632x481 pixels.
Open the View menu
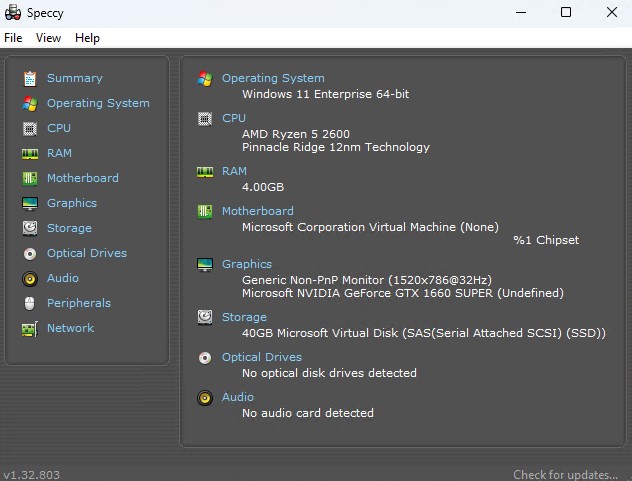[48, 38]
